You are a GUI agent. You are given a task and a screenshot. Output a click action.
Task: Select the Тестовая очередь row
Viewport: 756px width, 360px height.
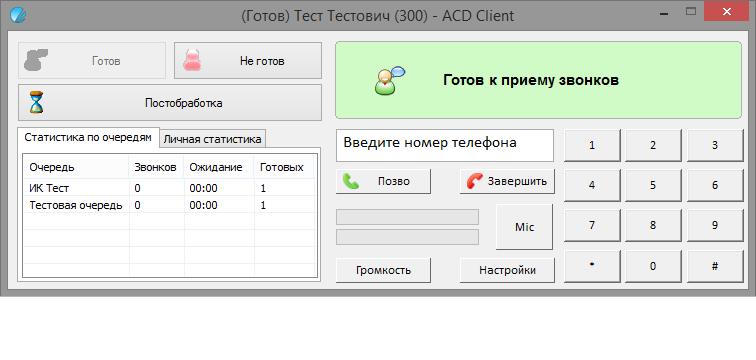(x=169, y=205)
